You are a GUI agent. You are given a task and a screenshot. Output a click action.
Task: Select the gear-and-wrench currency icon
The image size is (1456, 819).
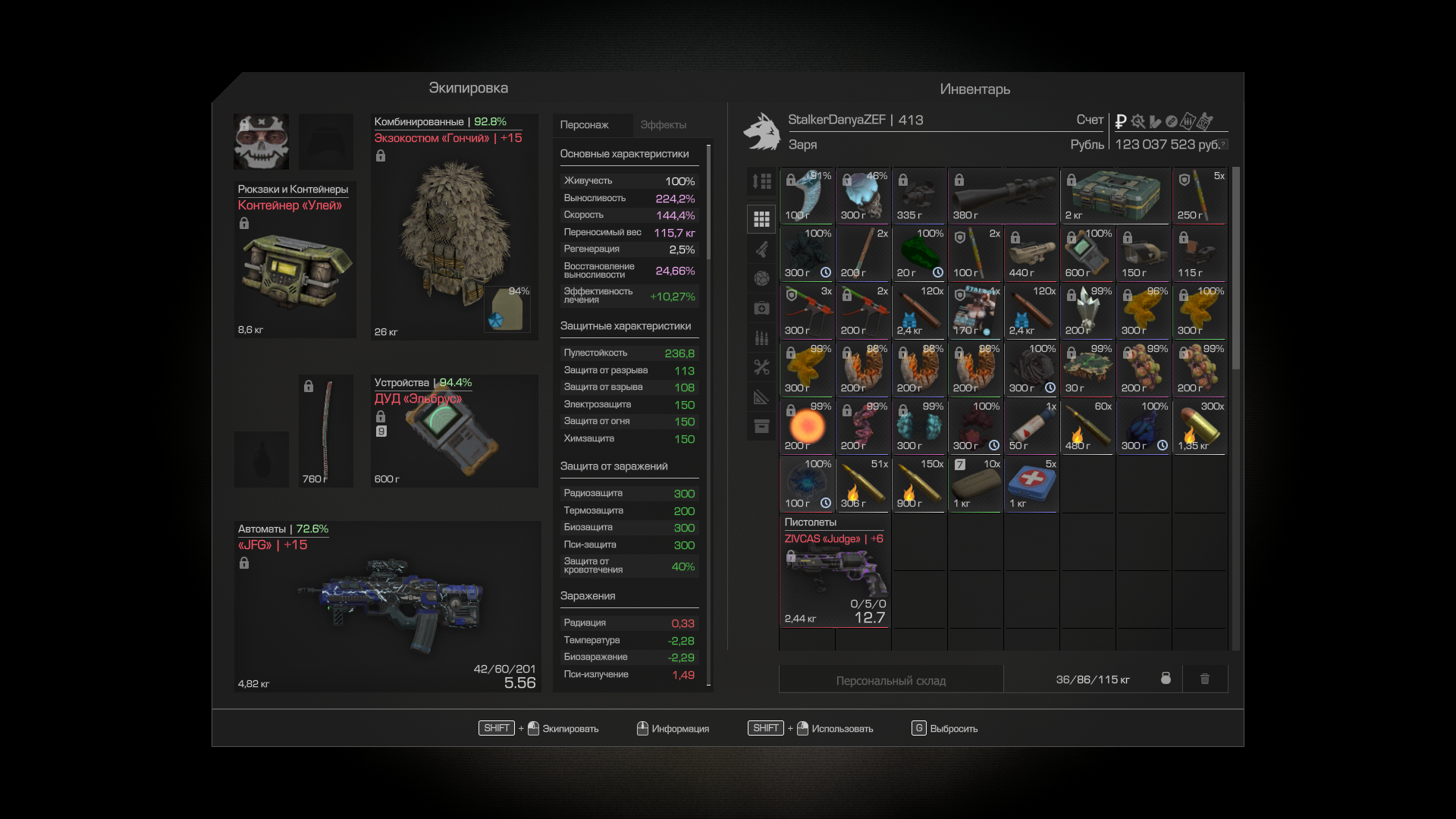(x=1137, y=121)
